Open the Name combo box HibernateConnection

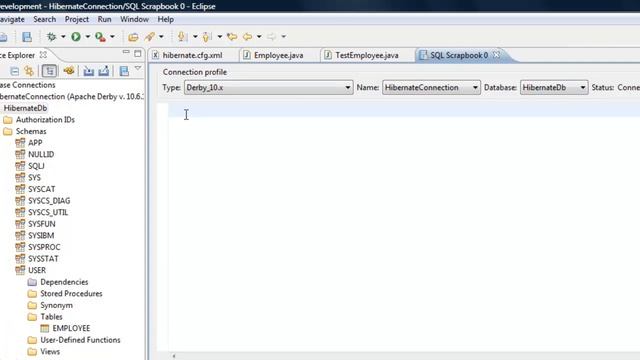coord(431,87)
